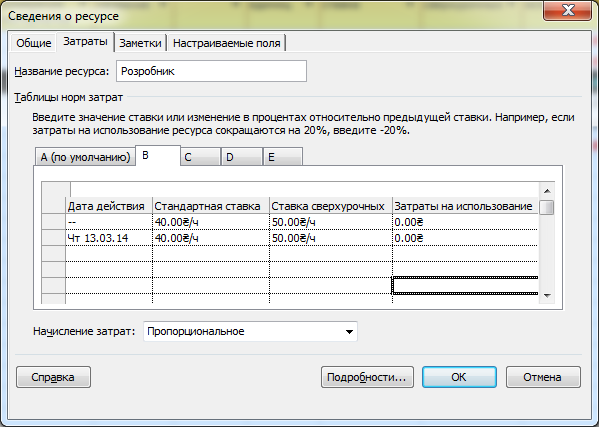Select standard rate cell in Чт 13.03.14 row
The height and width of the screenshot is (427, 599).
click(211, 238)
